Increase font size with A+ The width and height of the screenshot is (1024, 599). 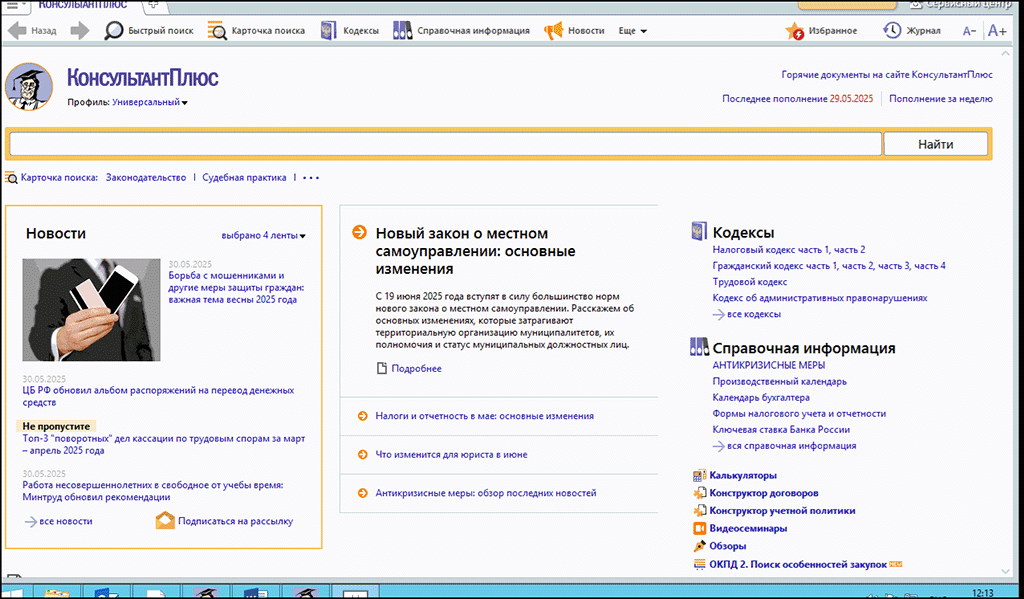[x=997, y=31]
